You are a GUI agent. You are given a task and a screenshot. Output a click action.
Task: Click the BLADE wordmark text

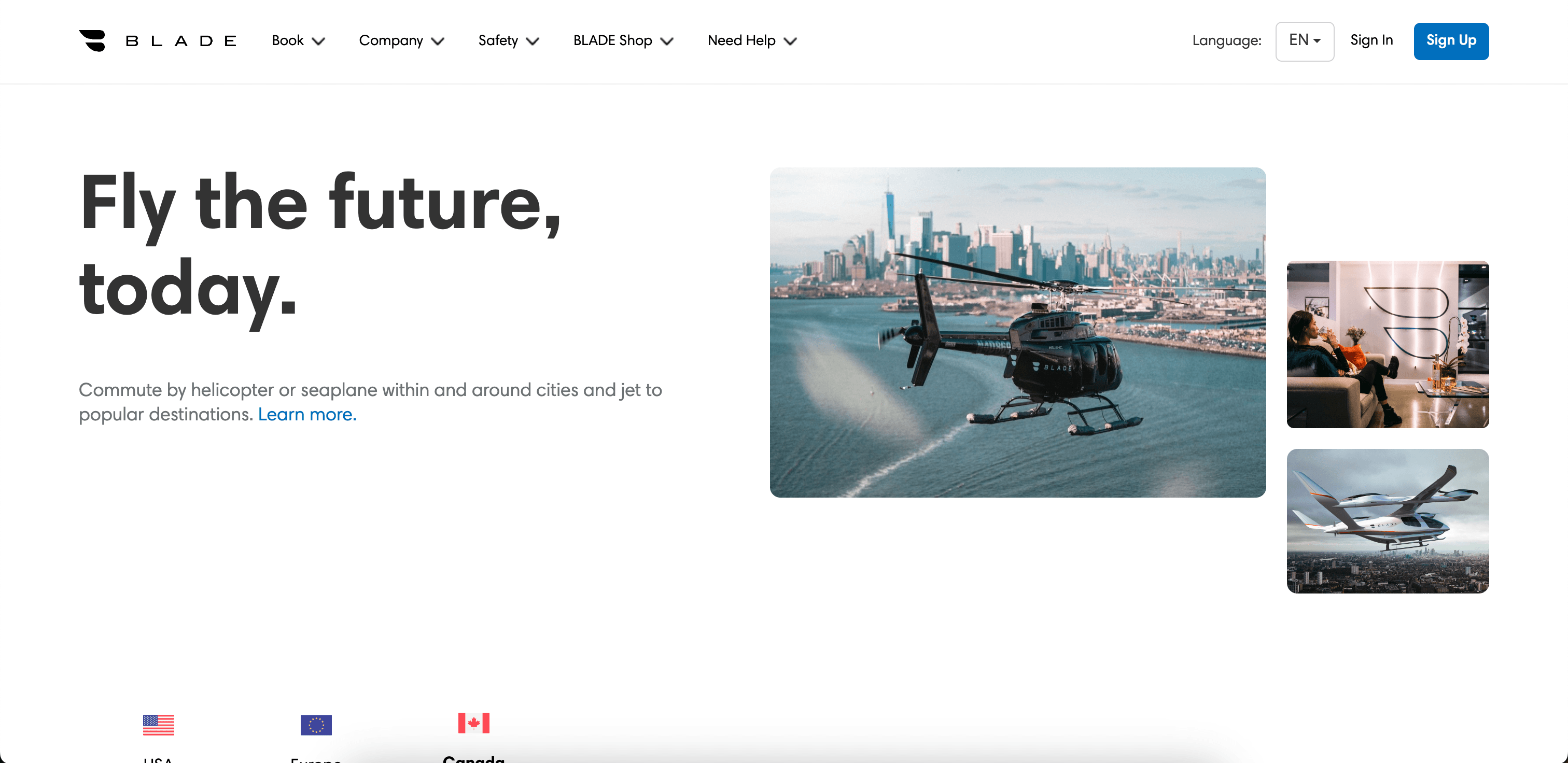coord(181,41)
